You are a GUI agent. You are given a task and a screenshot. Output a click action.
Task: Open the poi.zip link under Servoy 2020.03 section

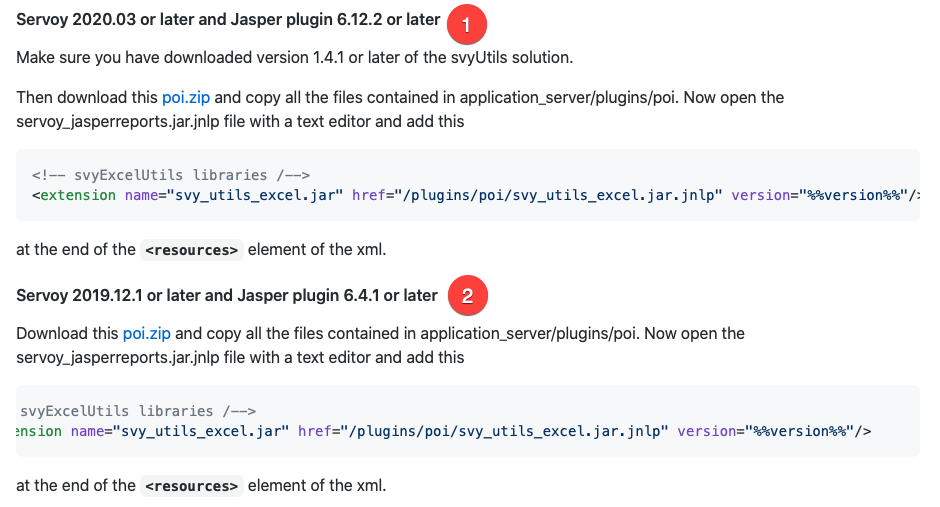(186, 98)
